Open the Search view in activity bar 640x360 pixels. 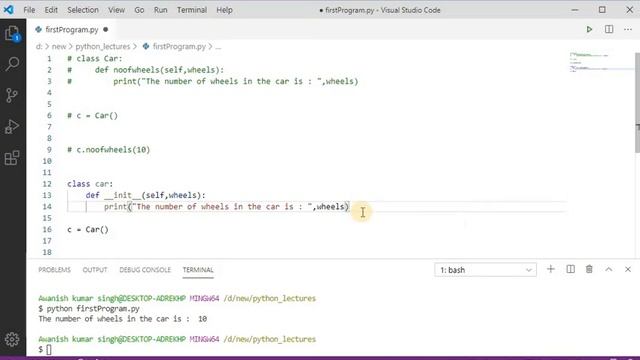[12, 64]
